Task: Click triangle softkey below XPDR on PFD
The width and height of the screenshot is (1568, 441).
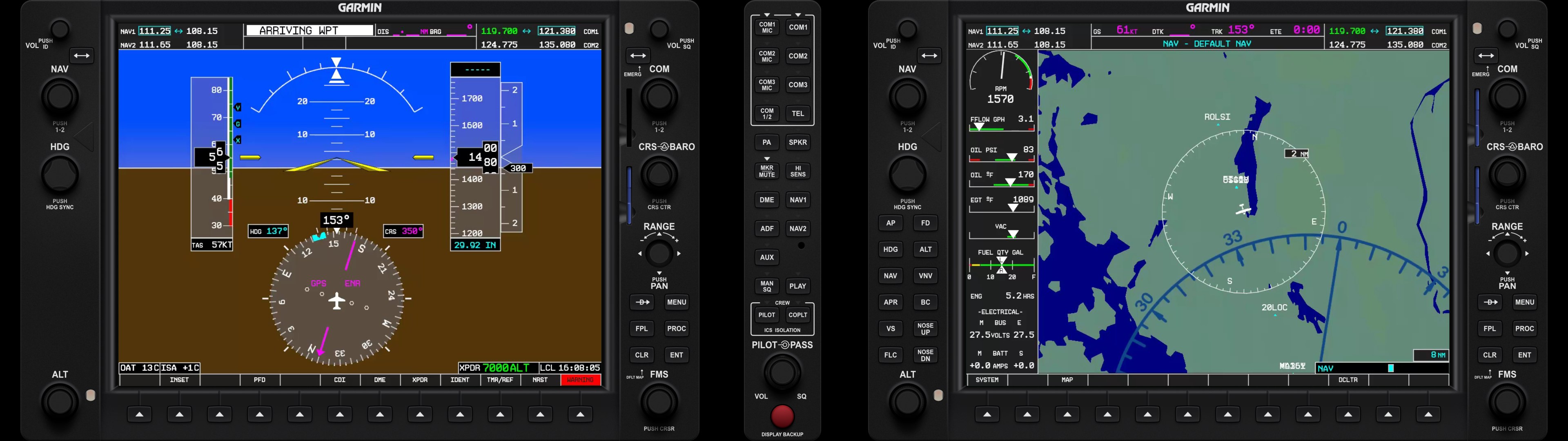Action: click(x=420, y=415)
